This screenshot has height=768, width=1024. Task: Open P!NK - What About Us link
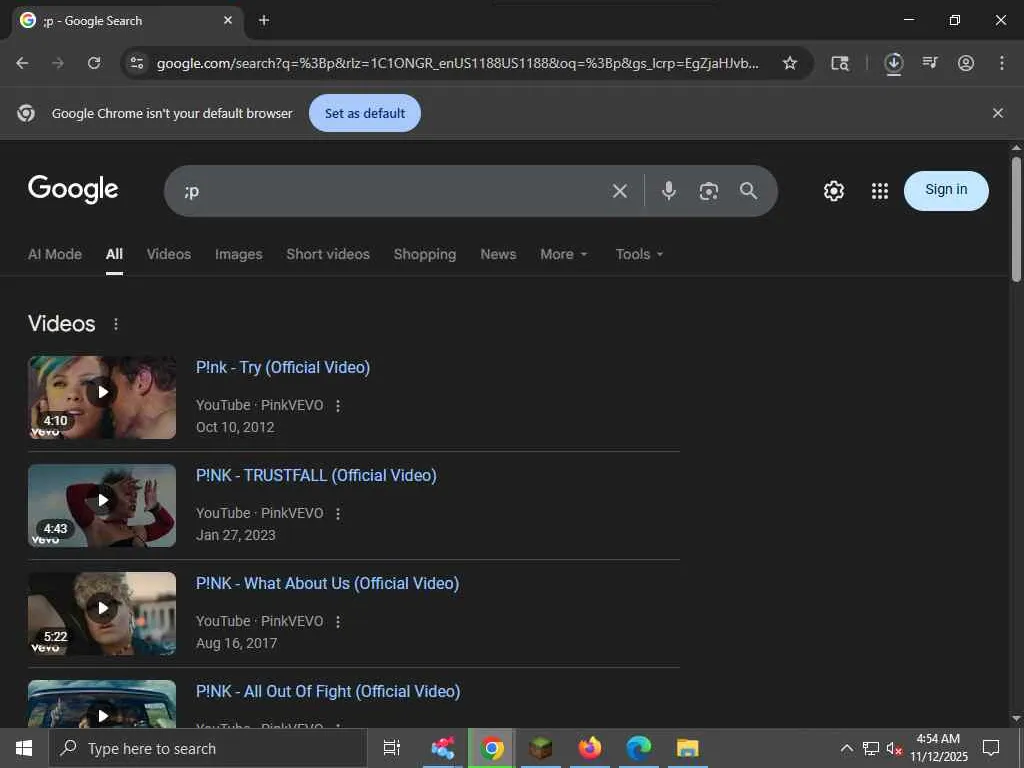(327, 583)
